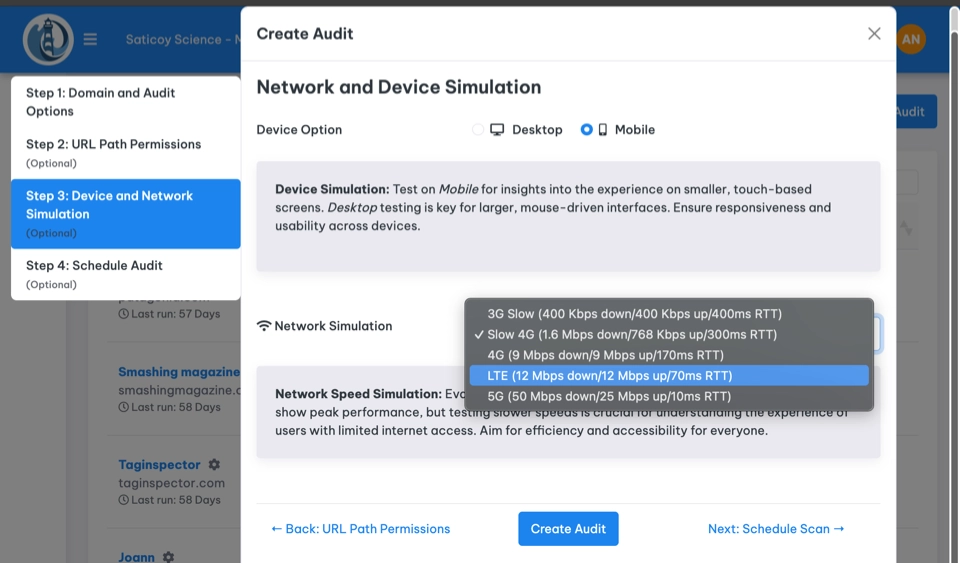Select the LTE 12 Mbps option

(609, 376)
